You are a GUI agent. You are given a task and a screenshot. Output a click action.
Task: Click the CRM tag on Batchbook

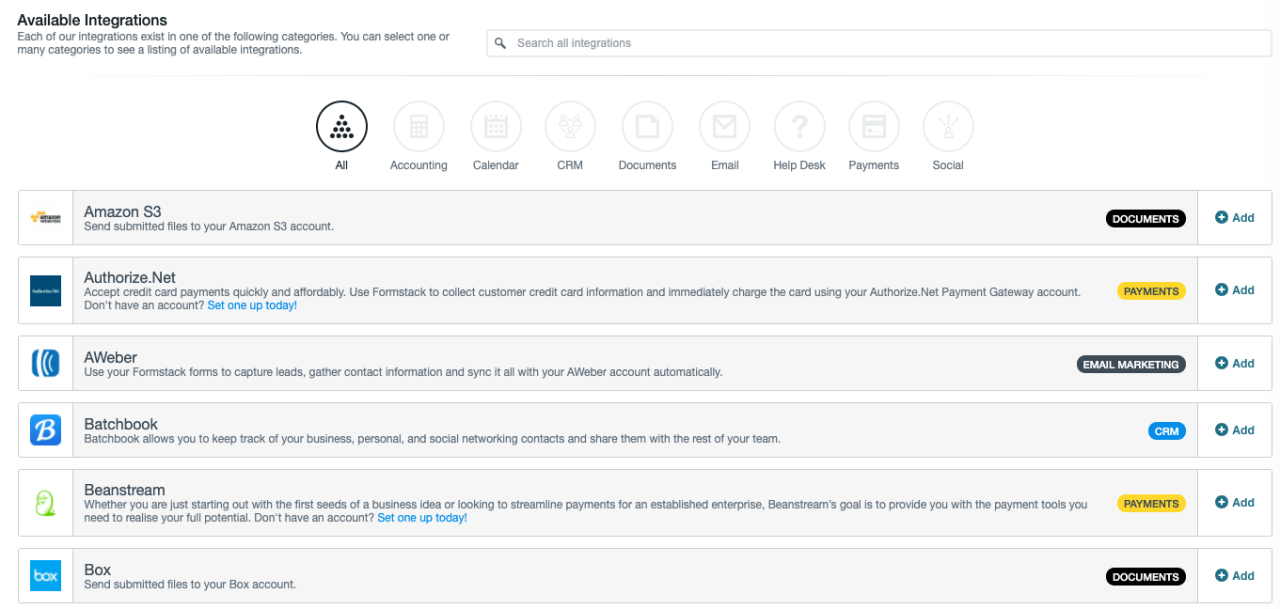[1167, 431]
